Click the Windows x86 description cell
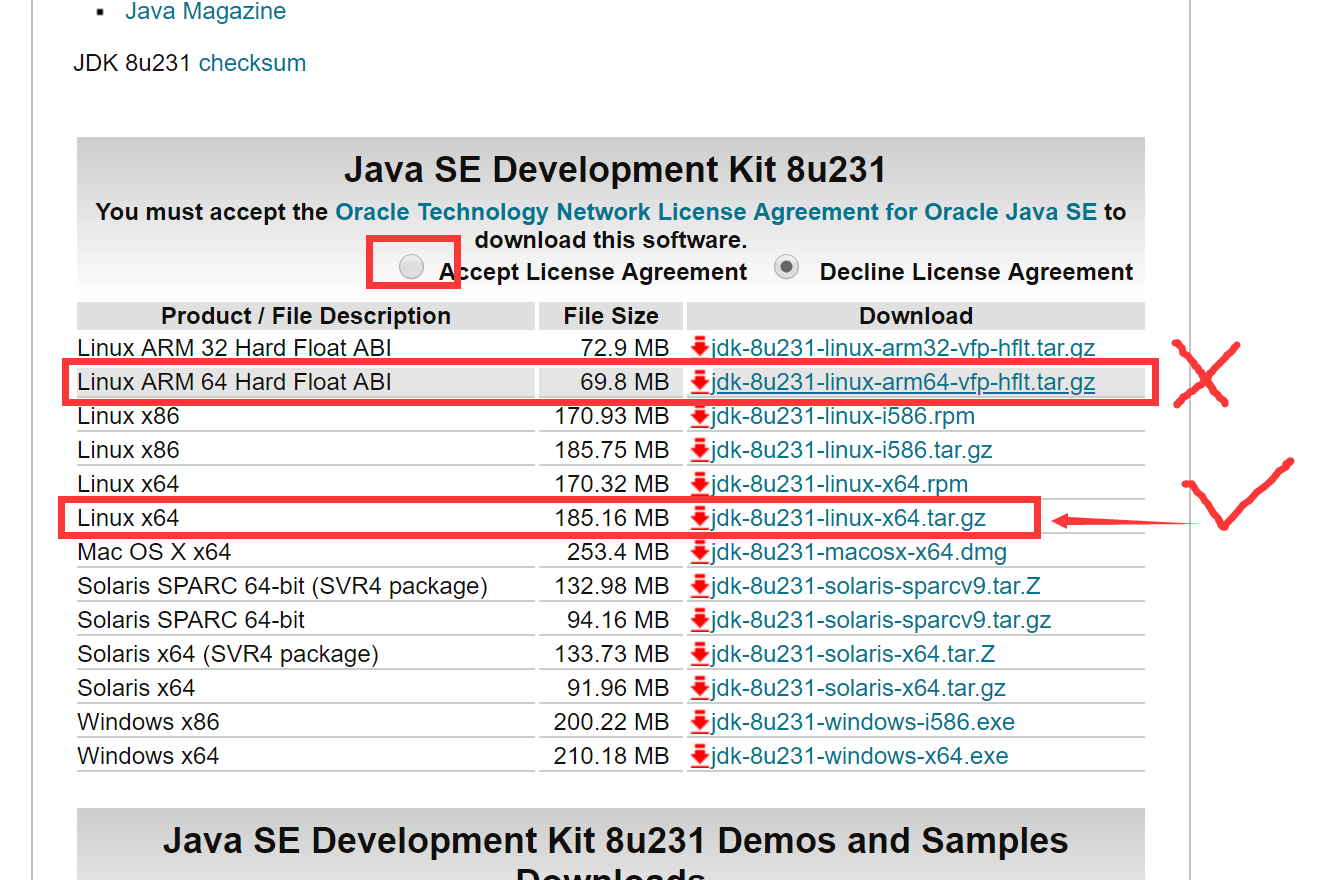 click(x=305, y=722)
